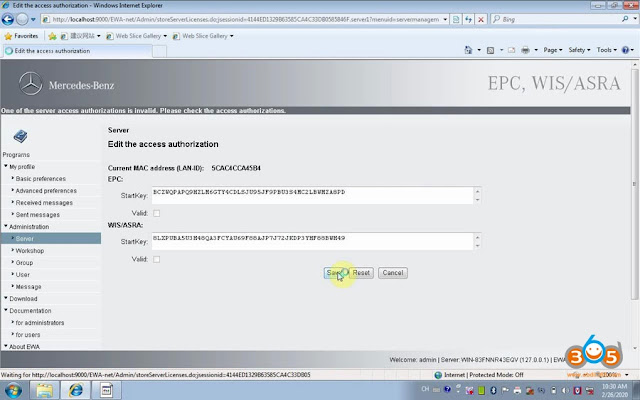This screenshot has height=400, width=640.
Task: Open Sent messages in sidebar
Action: point(37,215)
